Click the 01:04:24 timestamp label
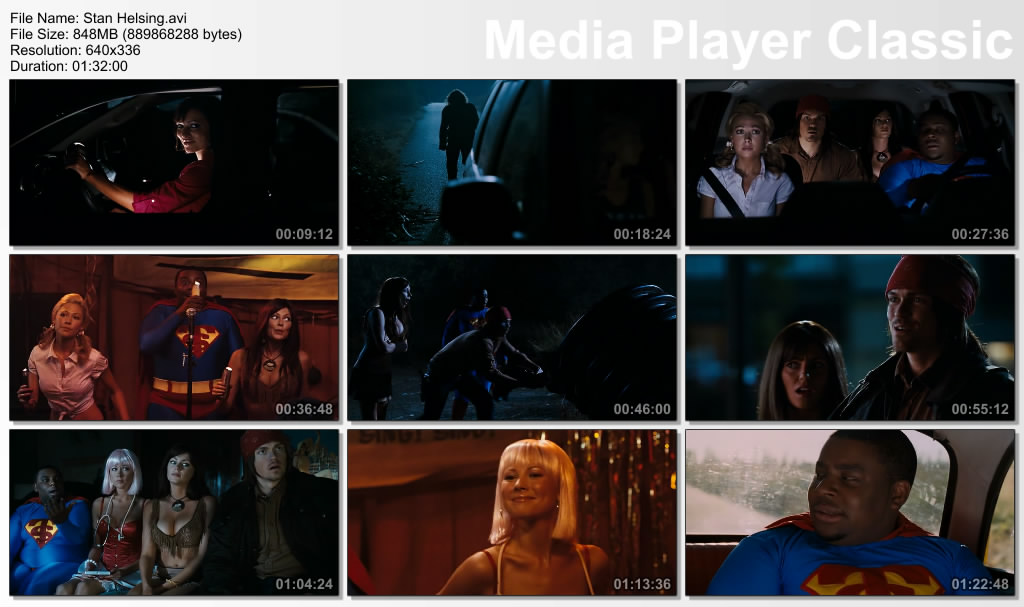This screenshot has height=607, width=1024. point(304,584)
